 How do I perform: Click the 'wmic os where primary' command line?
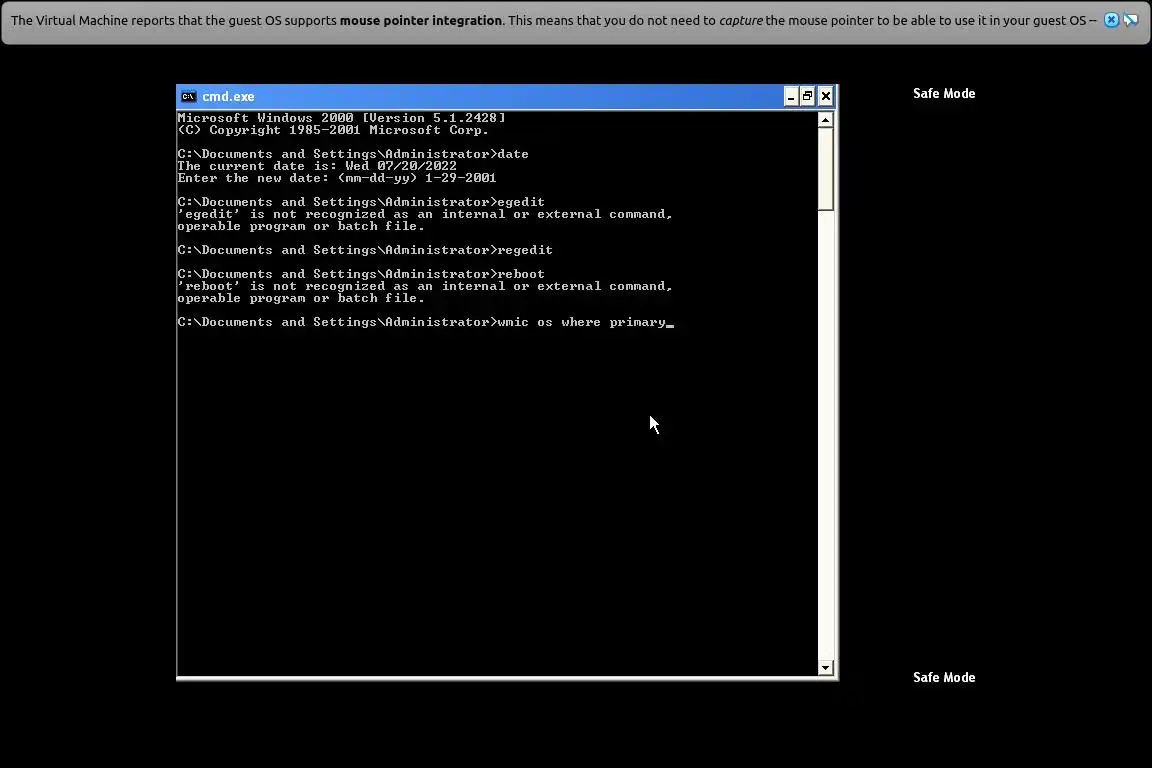424,322
